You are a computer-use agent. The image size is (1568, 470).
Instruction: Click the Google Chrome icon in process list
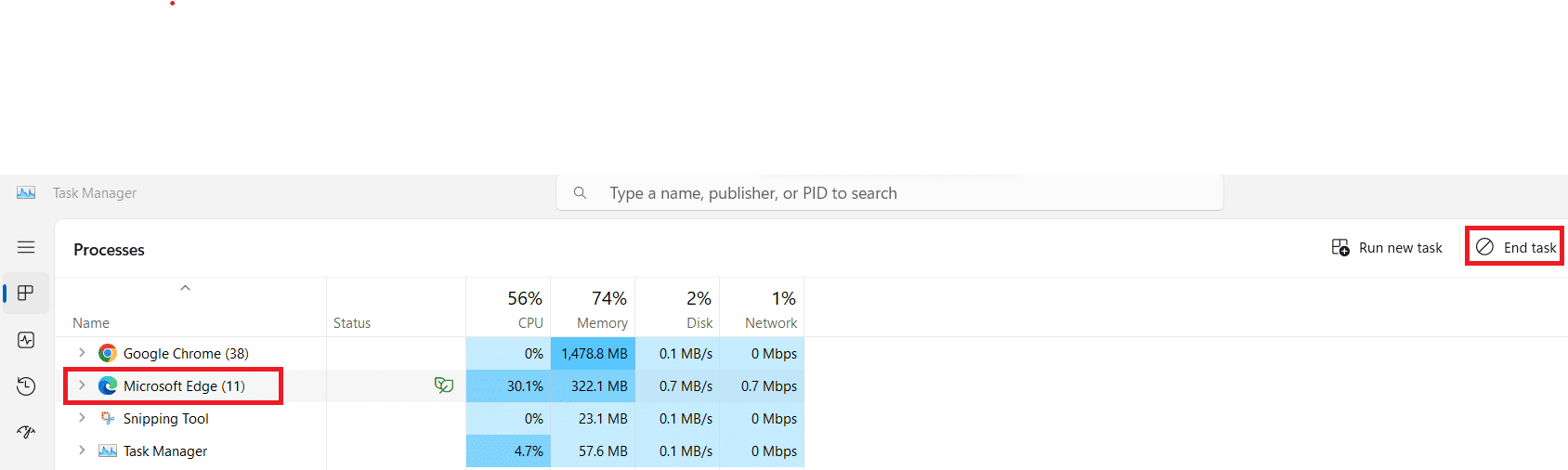click(x=108, y=353)
